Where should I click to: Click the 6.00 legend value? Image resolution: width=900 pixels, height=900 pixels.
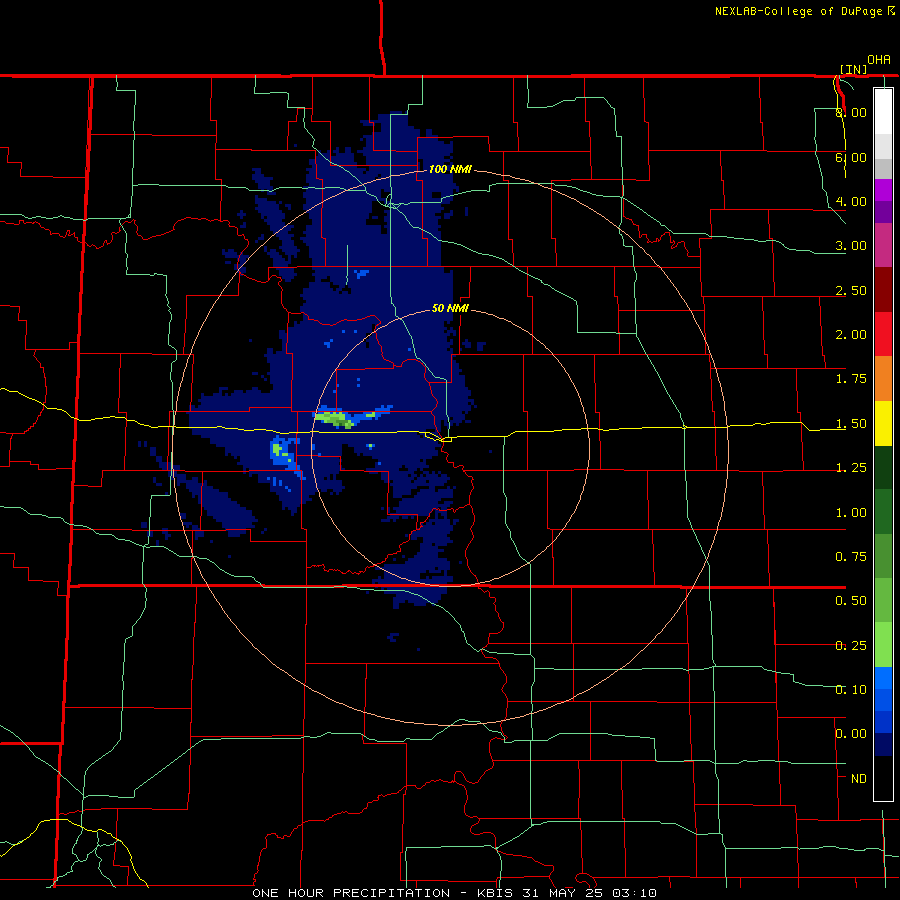coord(851,157)
